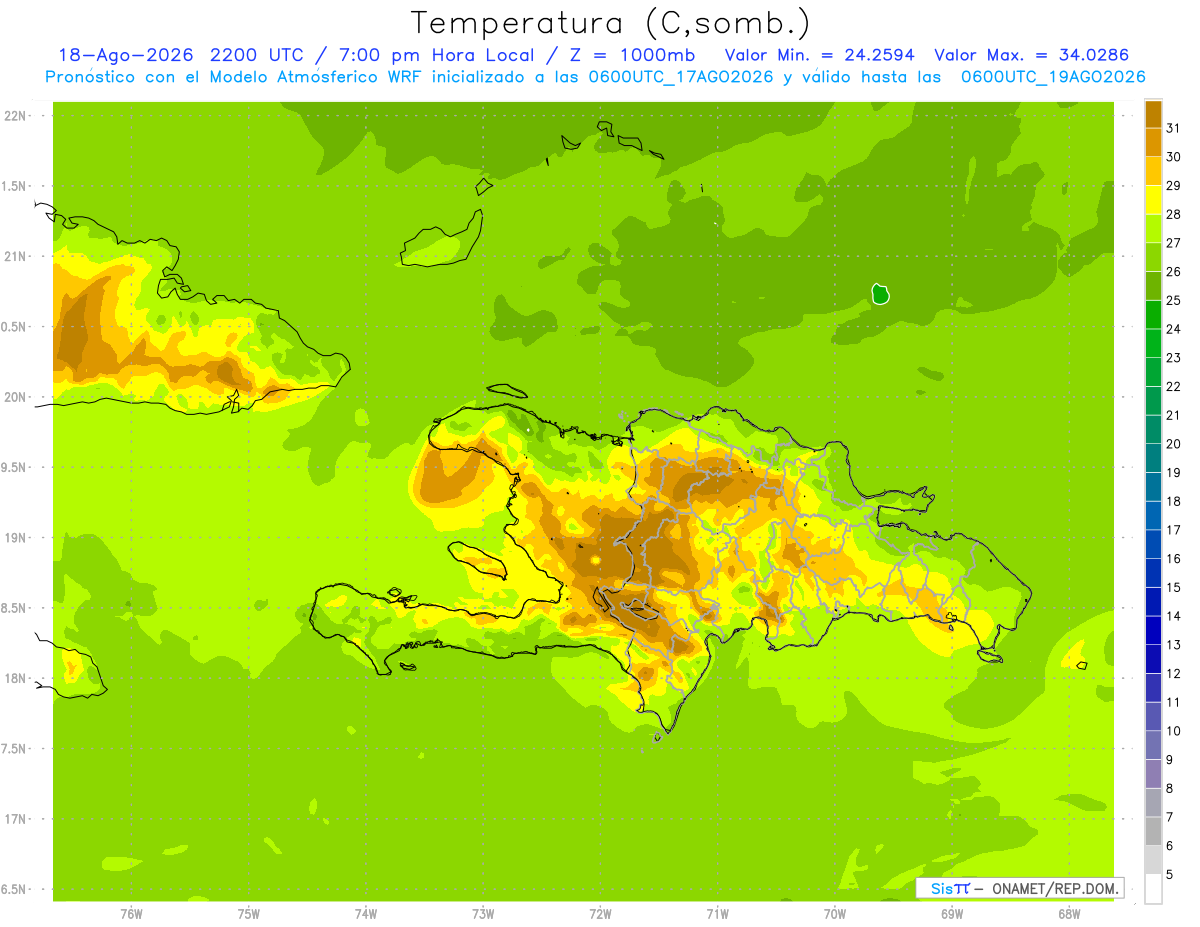Pick the legend swatch between 25 and 26

coord(1153,286)
